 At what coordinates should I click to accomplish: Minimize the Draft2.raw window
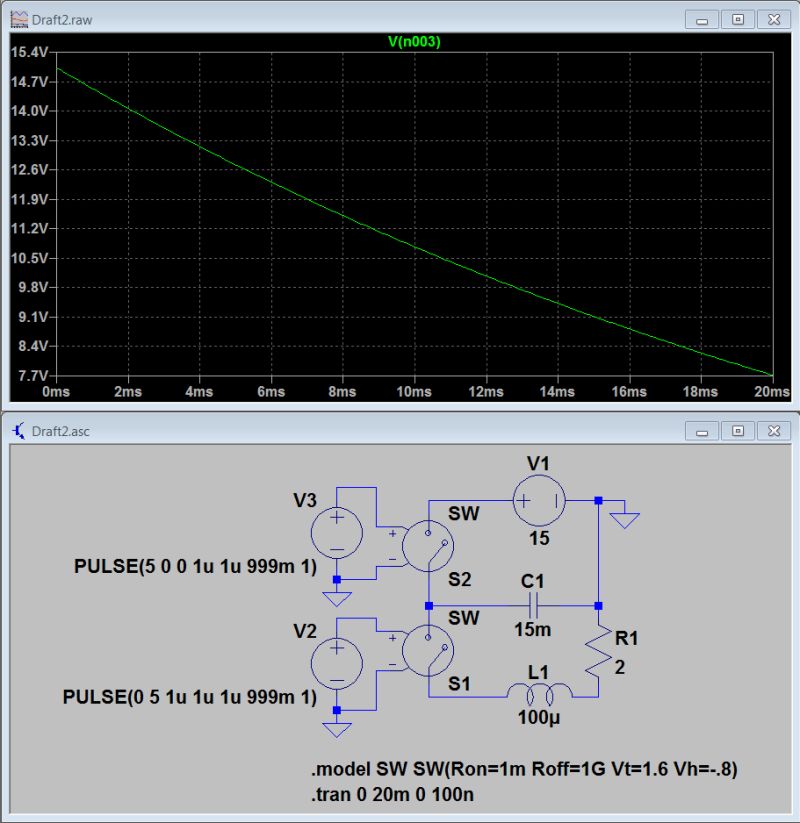704,17
